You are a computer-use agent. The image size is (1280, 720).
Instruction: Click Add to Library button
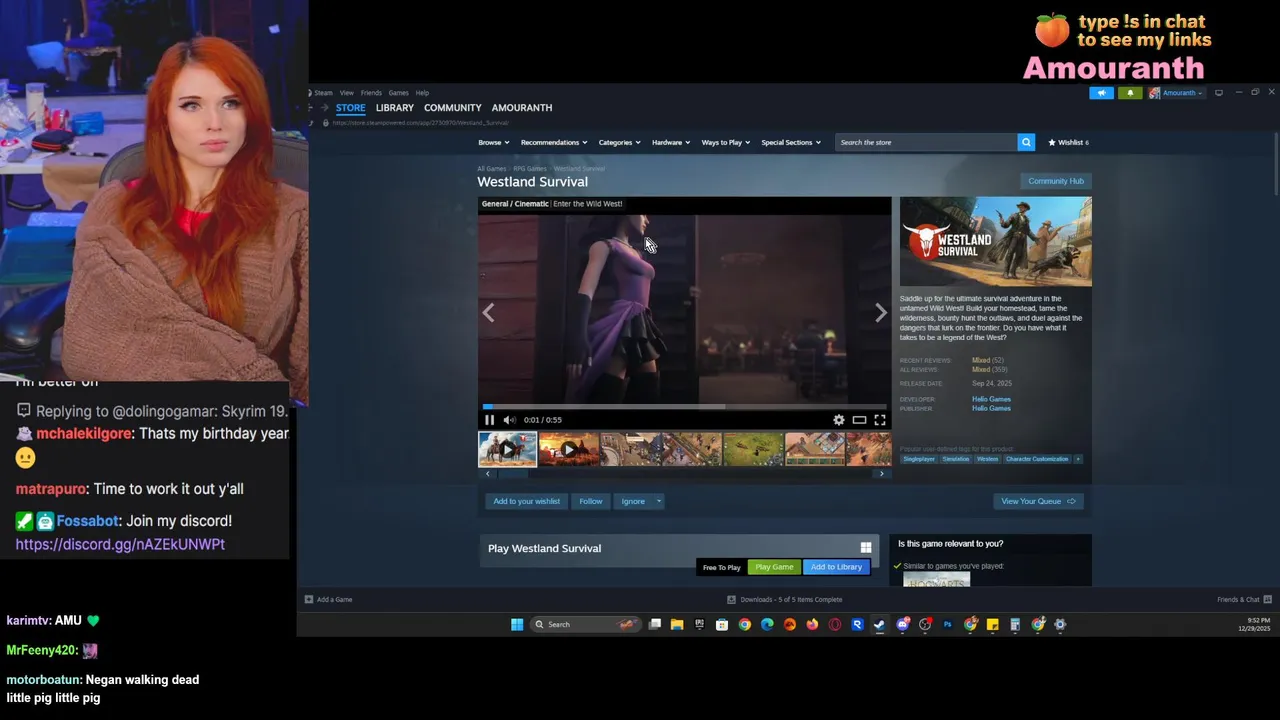coord(836,567)
